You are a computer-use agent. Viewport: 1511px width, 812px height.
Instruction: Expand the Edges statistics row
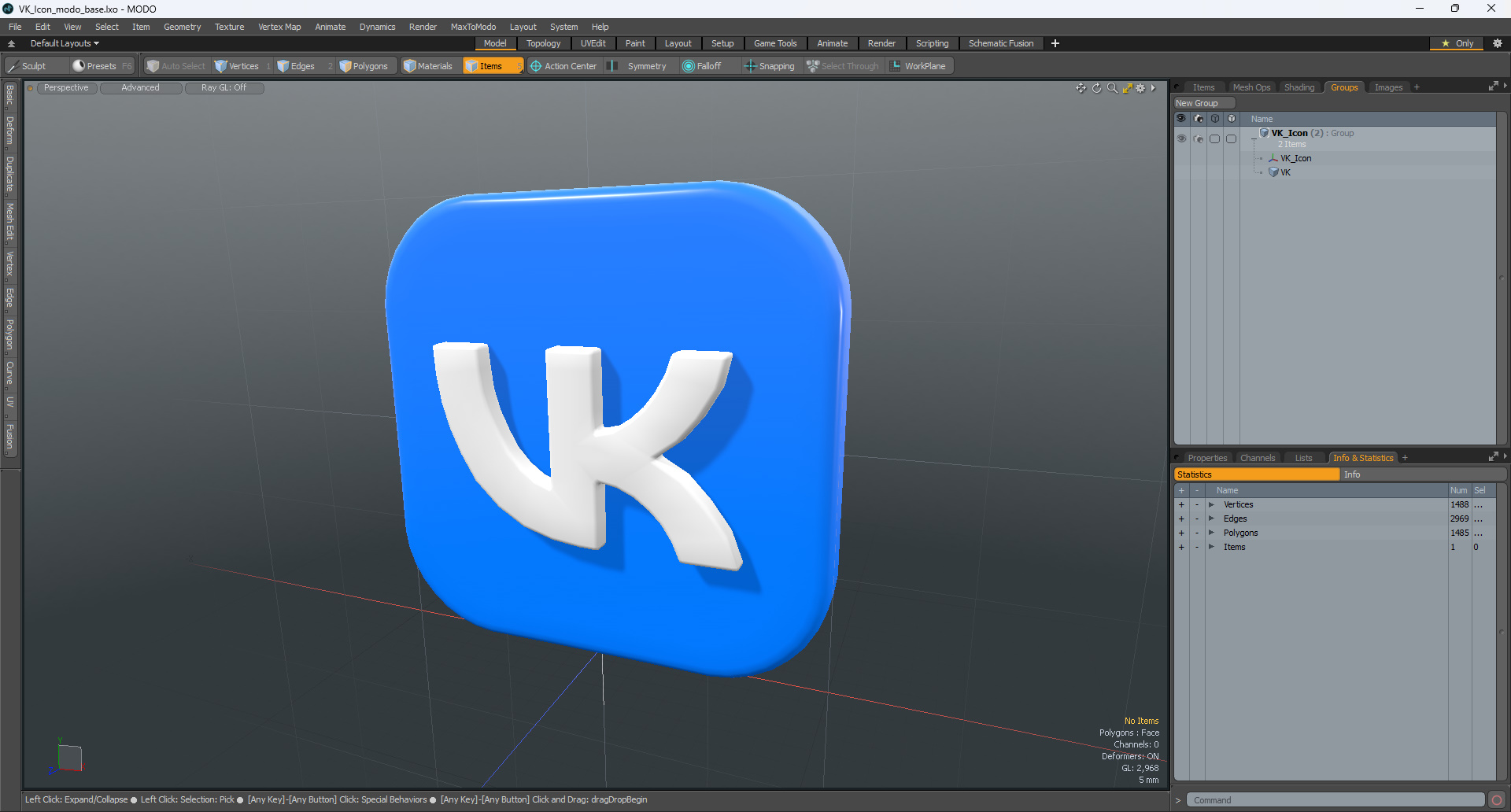click(x=1212, y=519)
